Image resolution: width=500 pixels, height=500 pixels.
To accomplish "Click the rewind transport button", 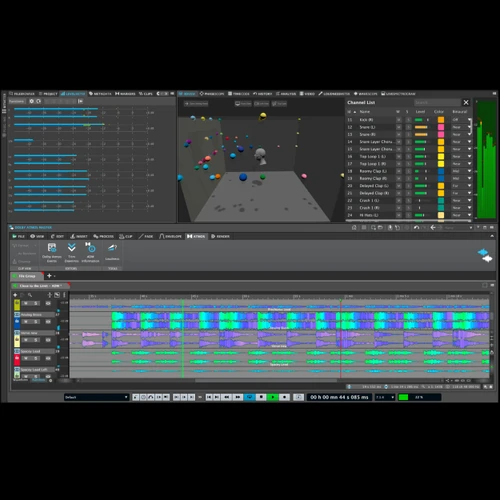I will [x=227, y=397].
